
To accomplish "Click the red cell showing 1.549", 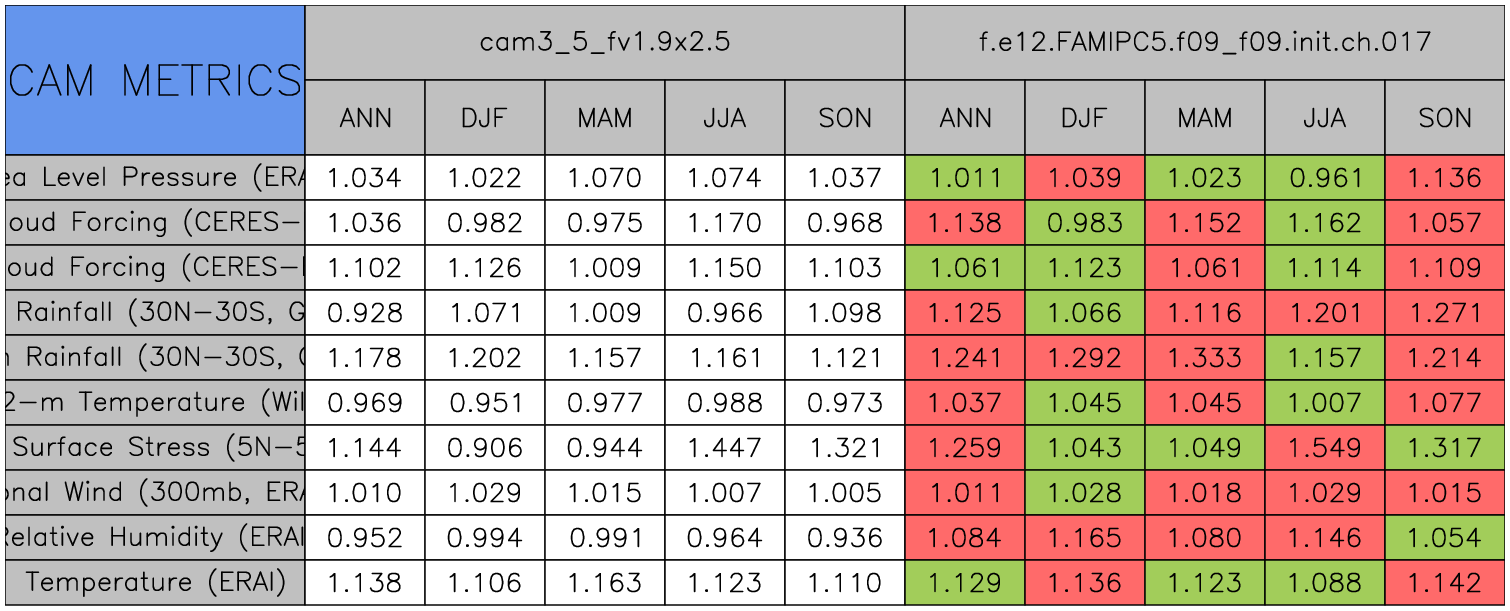I will pyautogui.click(x=1324, y=447).
